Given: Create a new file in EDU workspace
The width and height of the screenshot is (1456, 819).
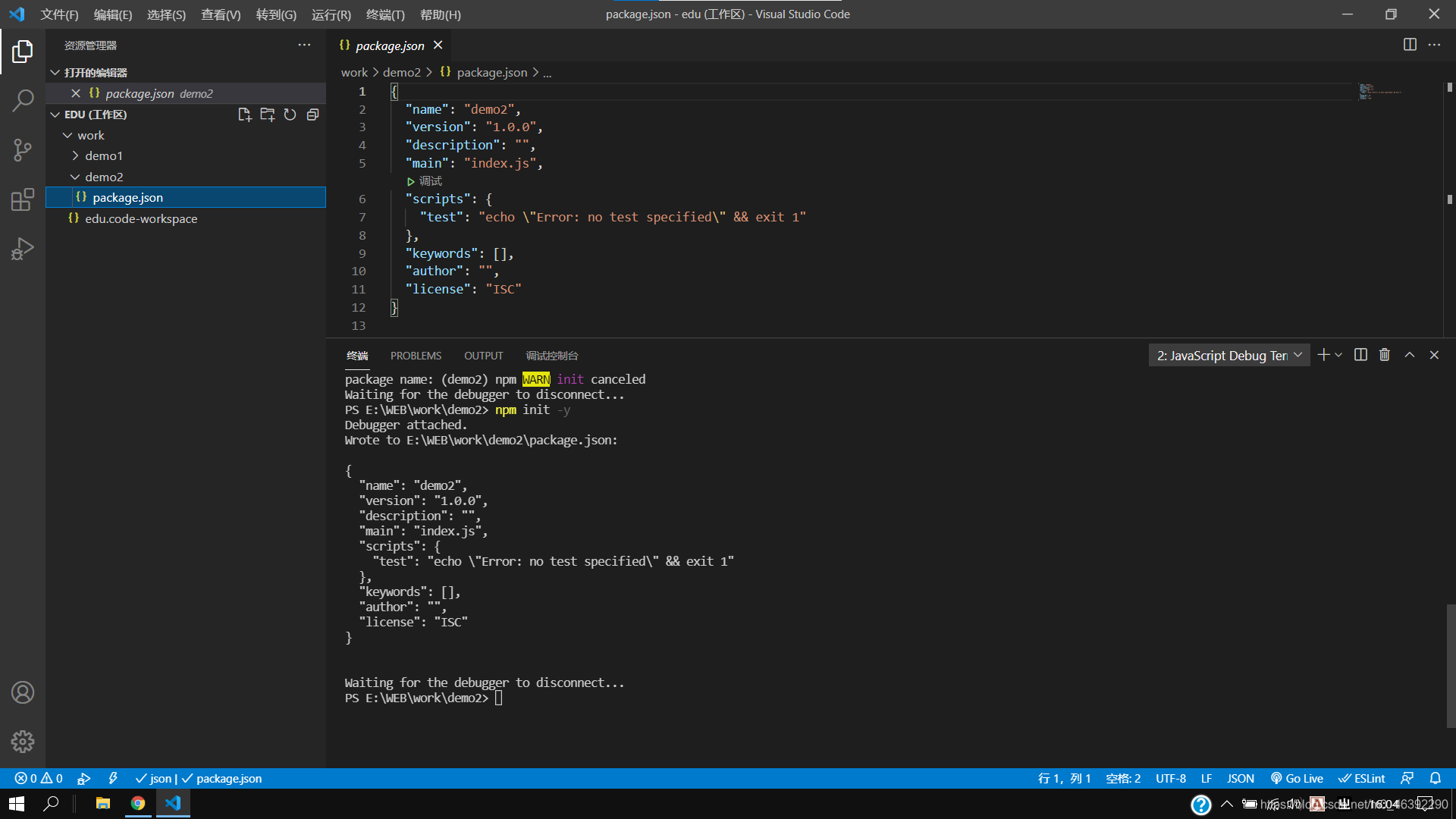Looking at the screenshot, I should pos(244,115).
